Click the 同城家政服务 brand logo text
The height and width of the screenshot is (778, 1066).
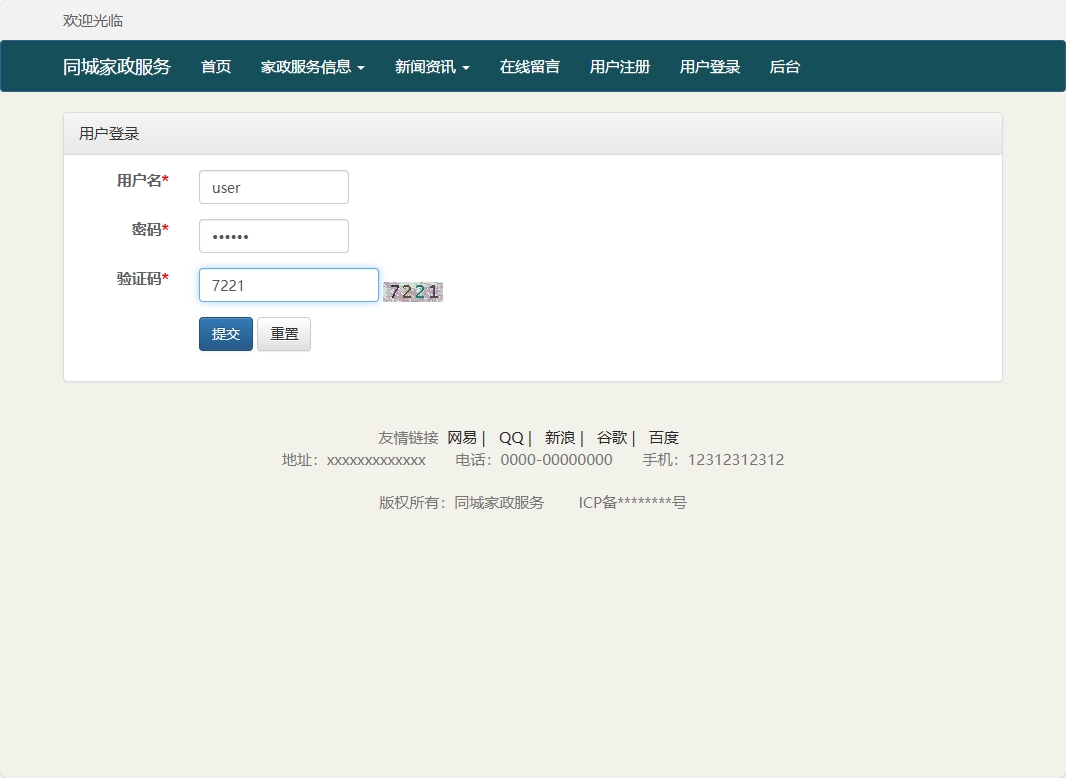[116, 66]
